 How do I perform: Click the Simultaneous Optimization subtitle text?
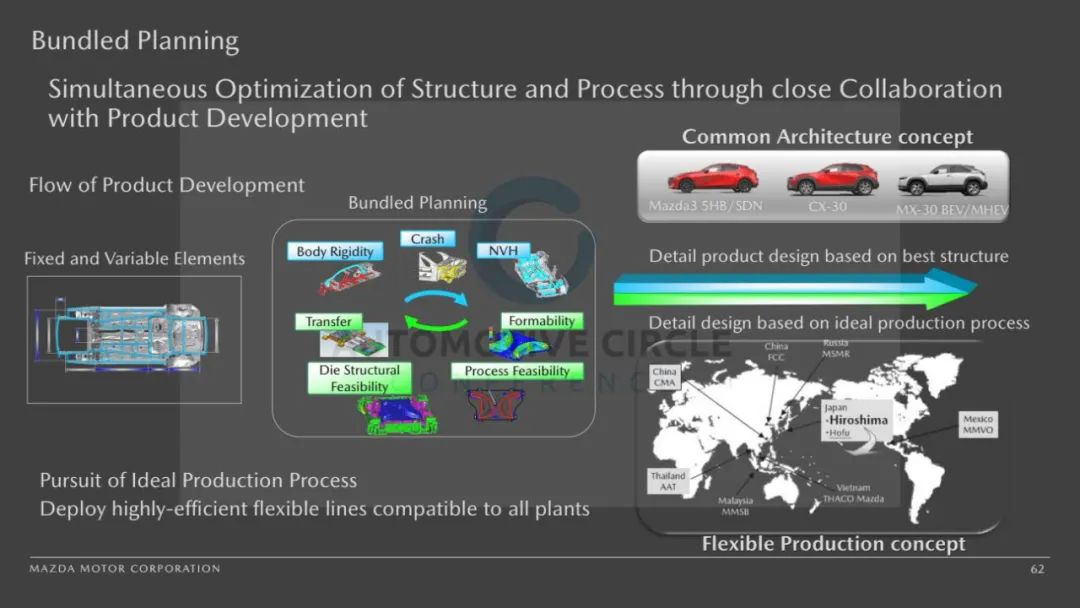click(x=526, y=103)
